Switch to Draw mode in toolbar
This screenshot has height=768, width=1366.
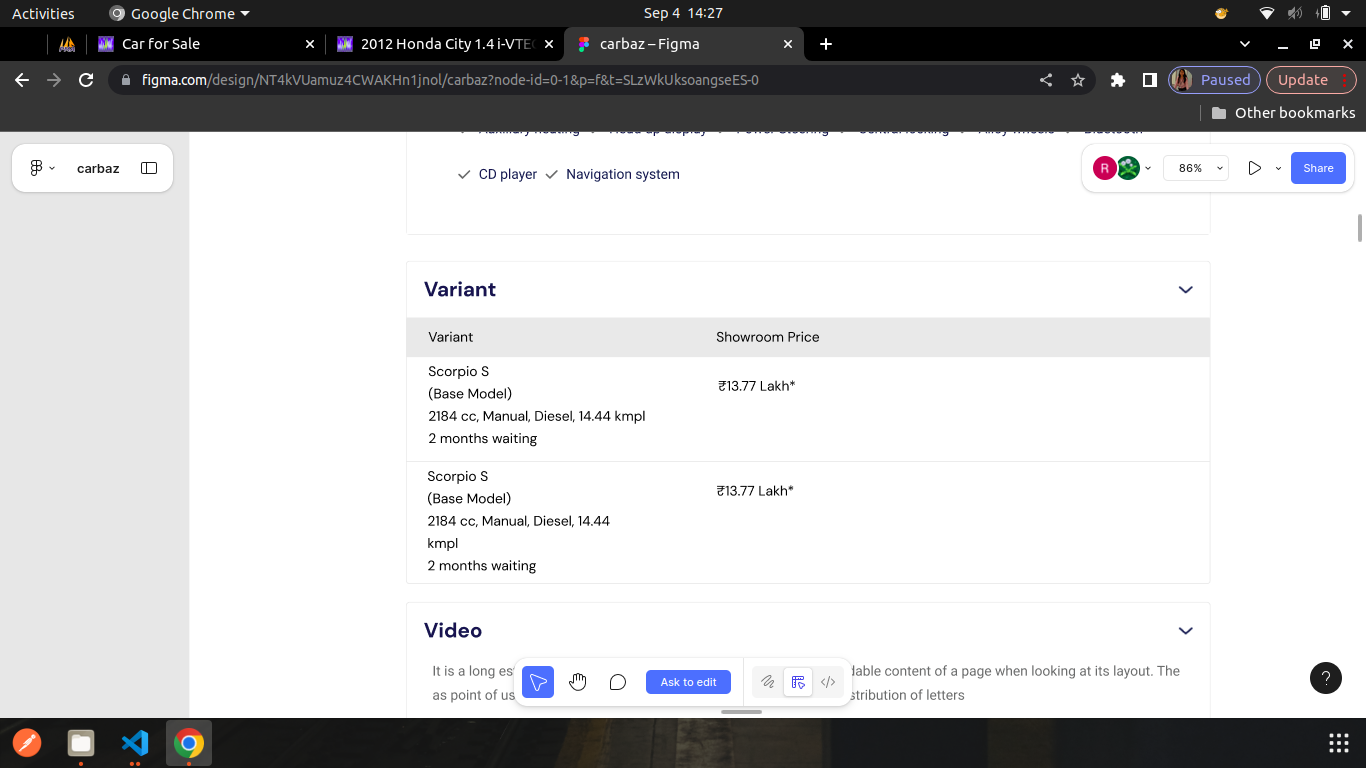[x=767, y=682]
